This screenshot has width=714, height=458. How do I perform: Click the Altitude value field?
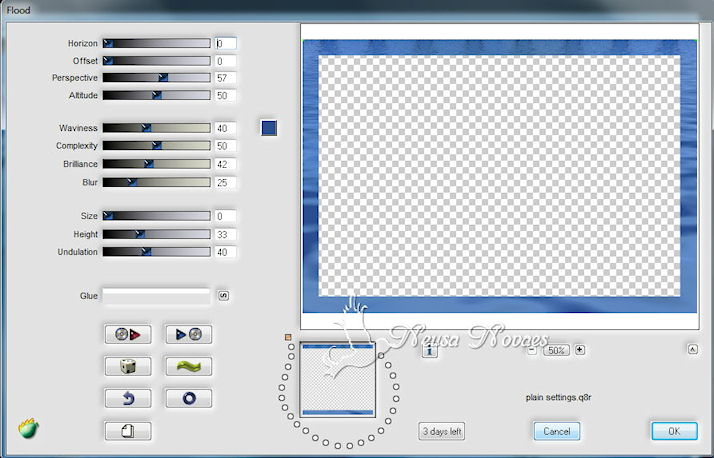point(226,95)
